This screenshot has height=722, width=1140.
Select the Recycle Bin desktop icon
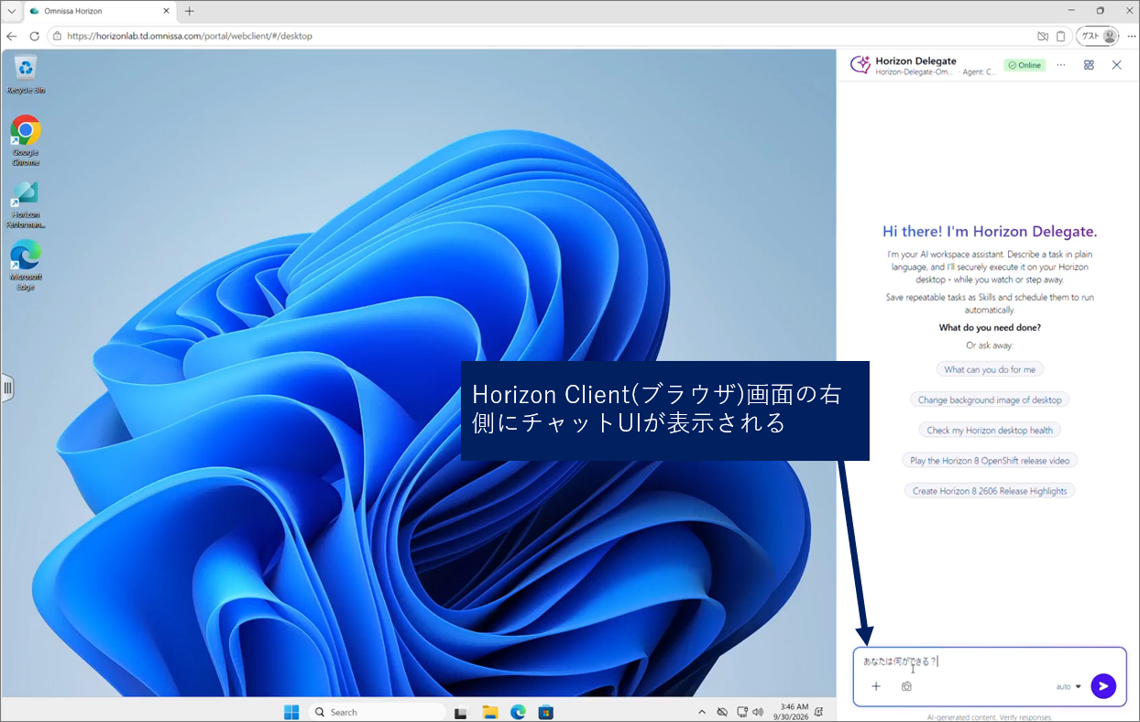point(25,75)
